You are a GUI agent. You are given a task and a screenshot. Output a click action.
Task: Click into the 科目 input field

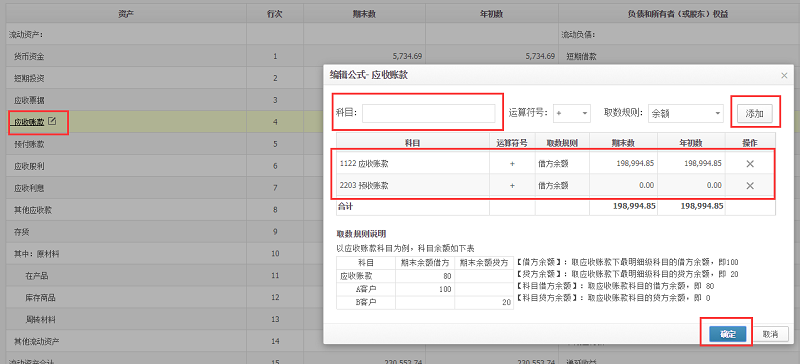point(429,113)
